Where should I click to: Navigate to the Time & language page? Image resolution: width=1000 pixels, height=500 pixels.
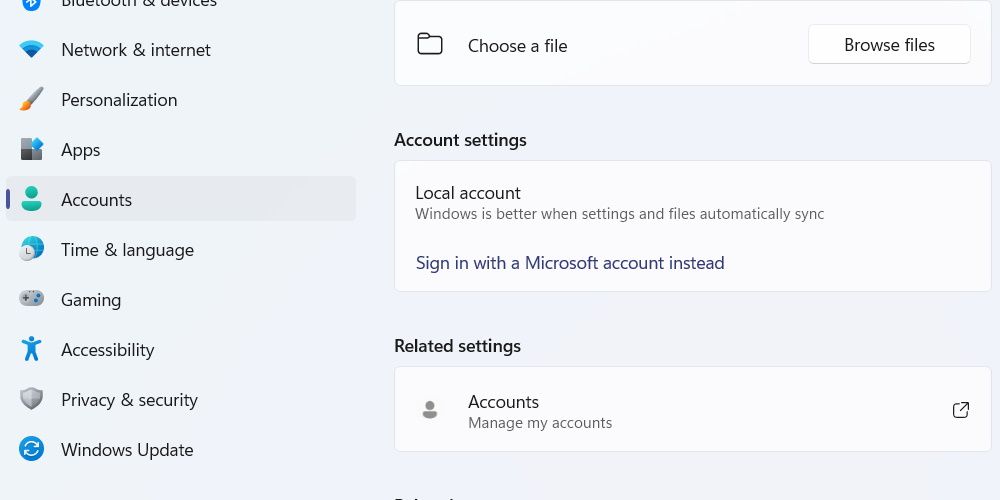(127, 250)
